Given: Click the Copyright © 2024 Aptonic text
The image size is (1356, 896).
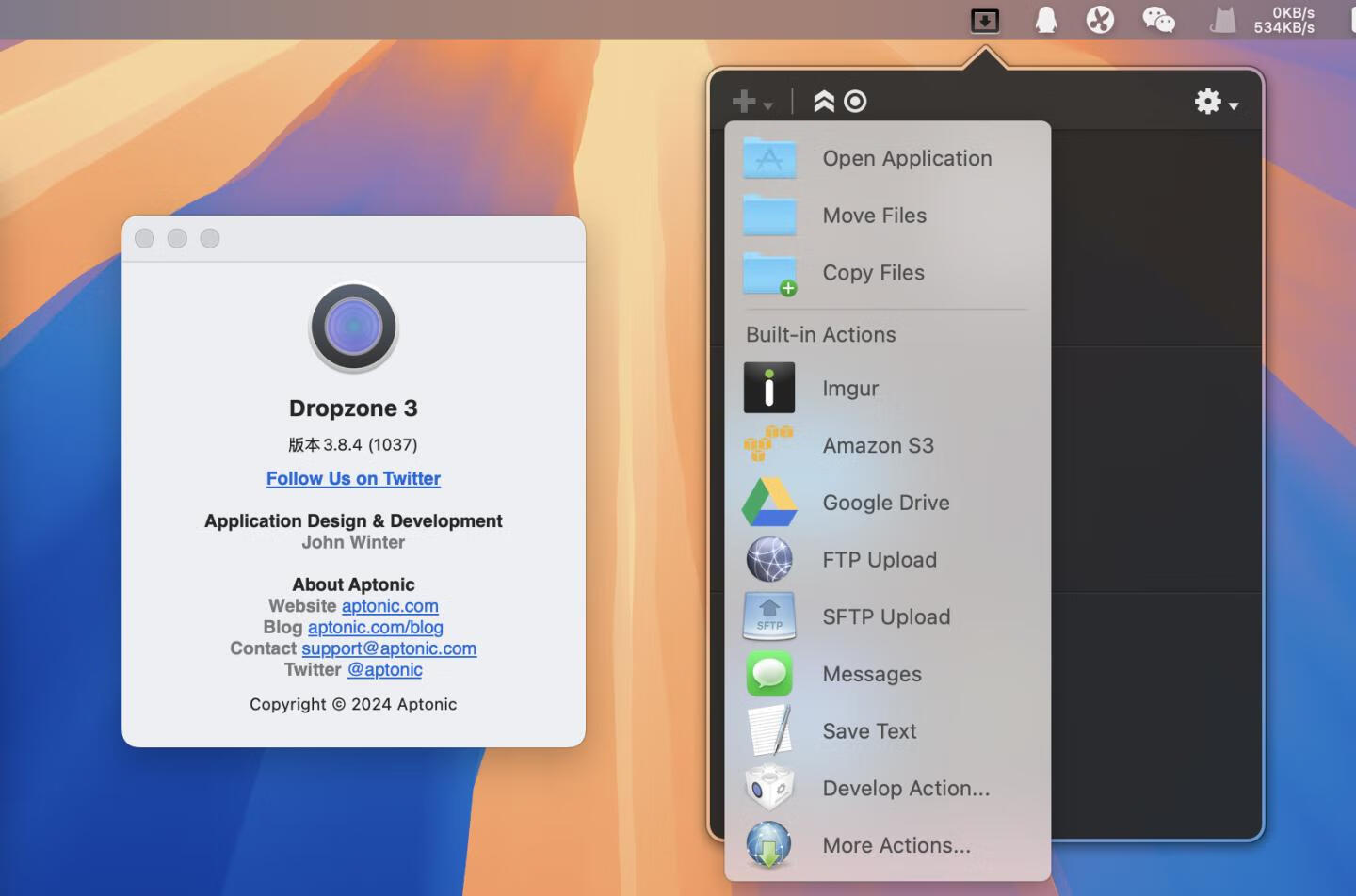Looking at the screenshot, I should pos(353,704).
